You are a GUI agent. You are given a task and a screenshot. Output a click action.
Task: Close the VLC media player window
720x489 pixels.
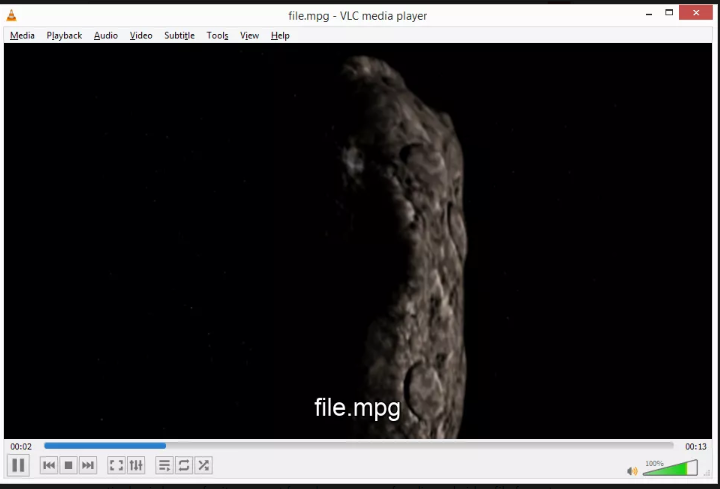click(696, 12)
